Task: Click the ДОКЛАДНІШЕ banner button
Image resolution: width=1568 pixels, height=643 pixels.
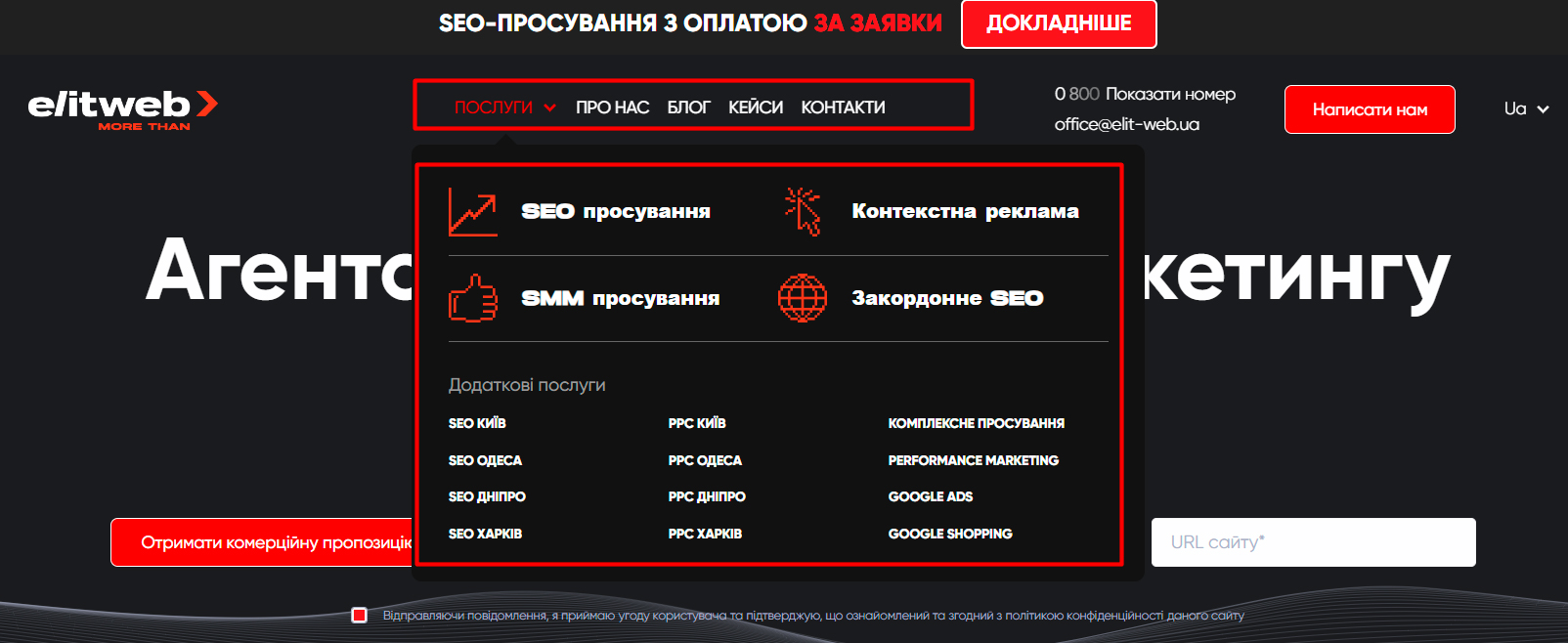Action: pyautogui.click(x=1059, y=24)
